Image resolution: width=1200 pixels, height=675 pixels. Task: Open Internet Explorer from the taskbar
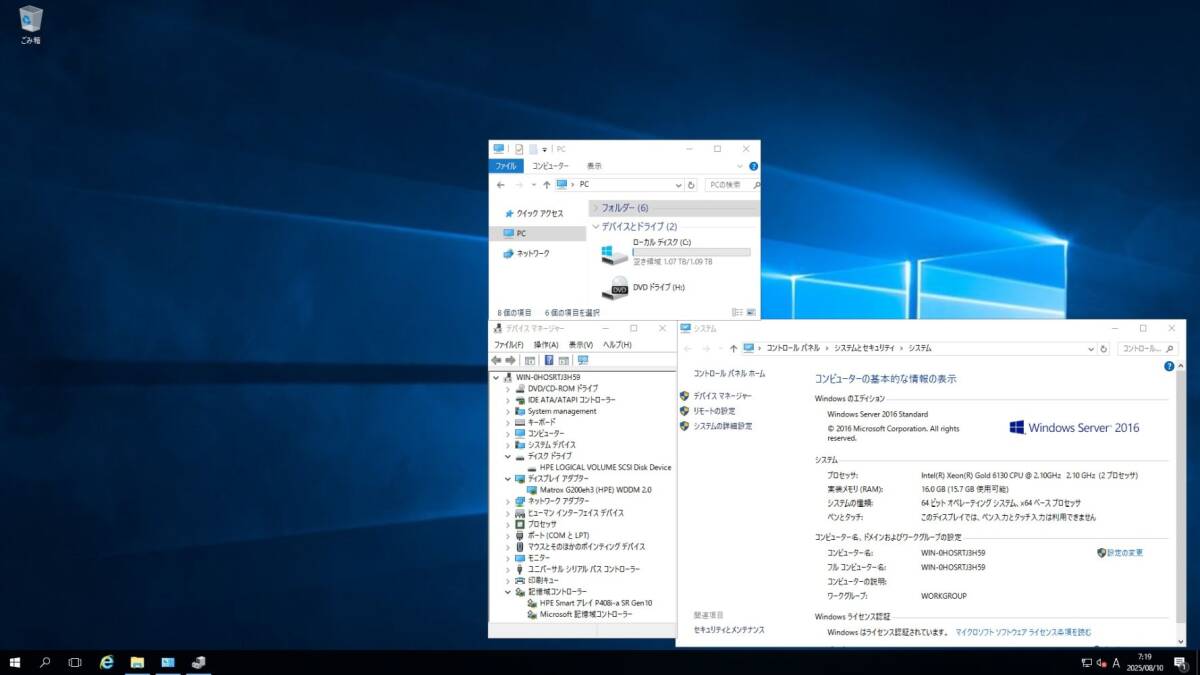(x=106, y=662)
